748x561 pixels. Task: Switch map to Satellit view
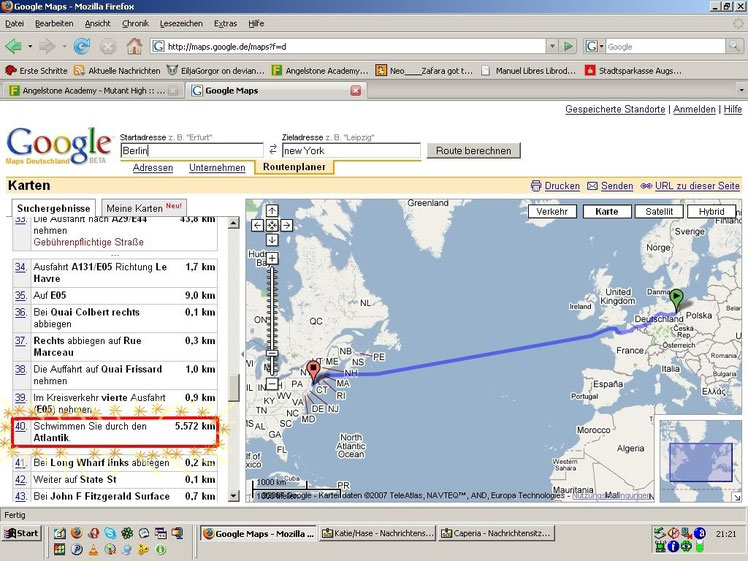coord(659,211)
